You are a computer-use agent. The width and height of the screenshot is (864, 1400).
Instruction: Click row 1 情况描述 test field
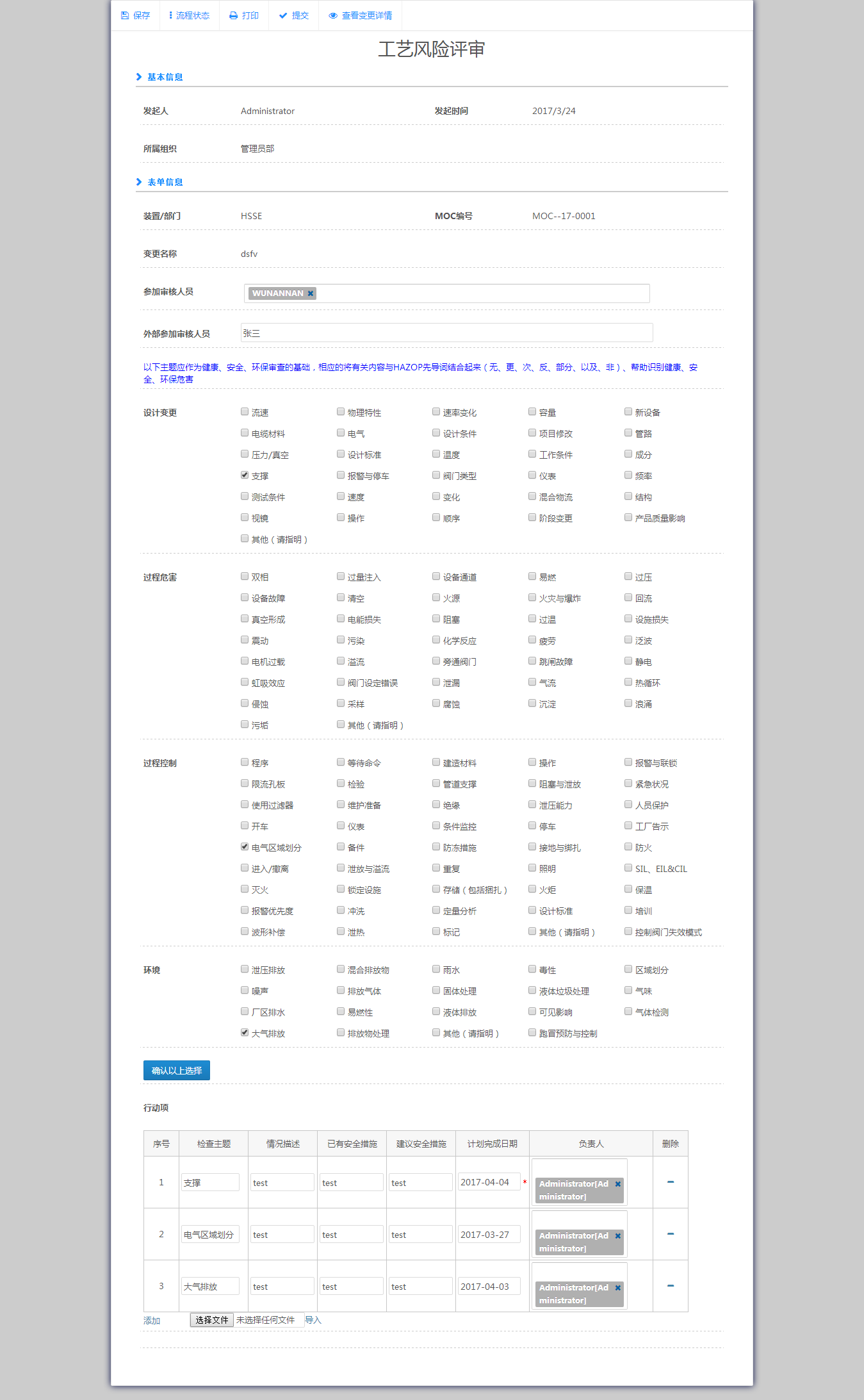[282, 1182]
